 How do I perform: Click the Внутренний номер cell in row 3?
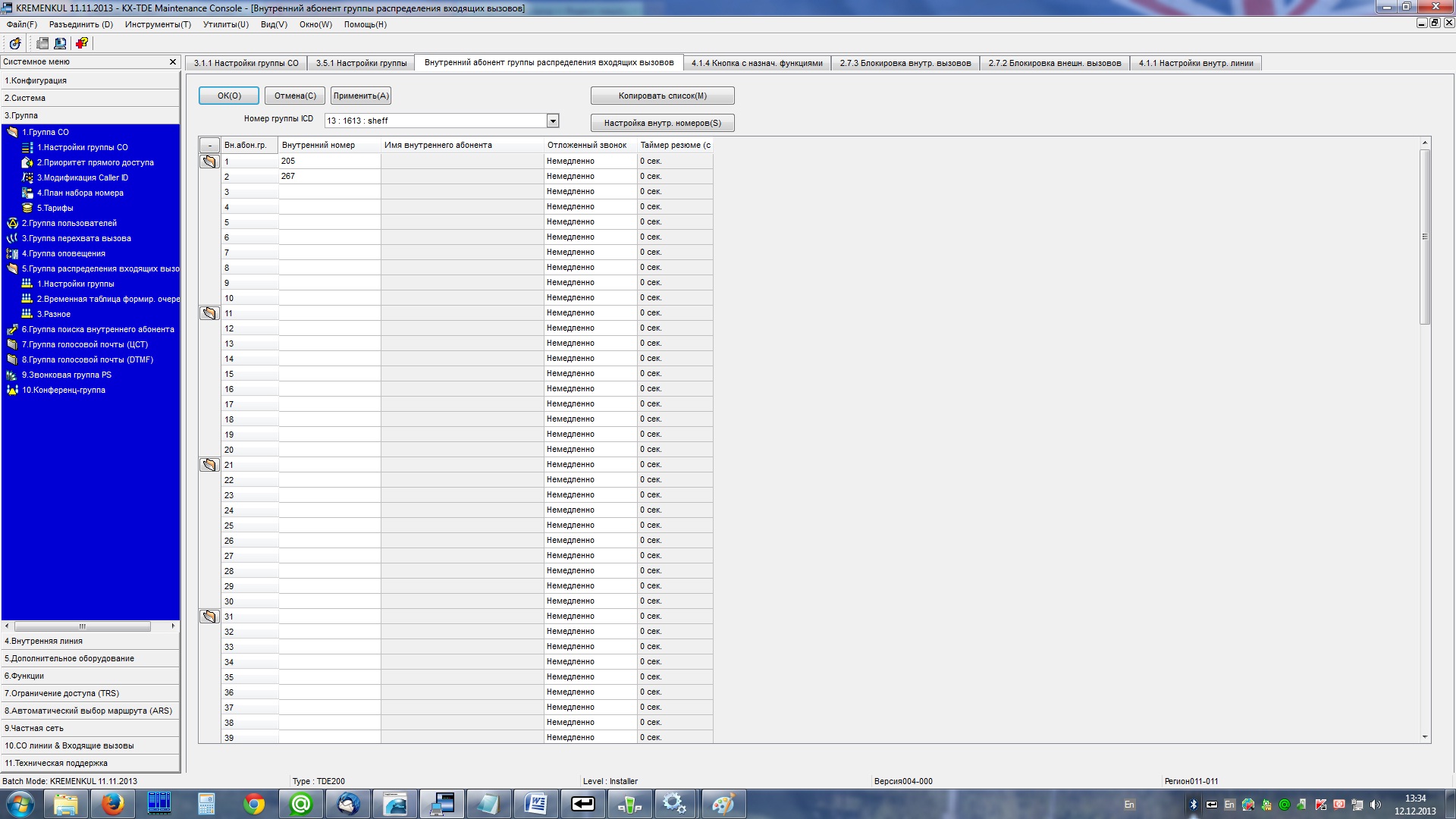pos(329,192)
